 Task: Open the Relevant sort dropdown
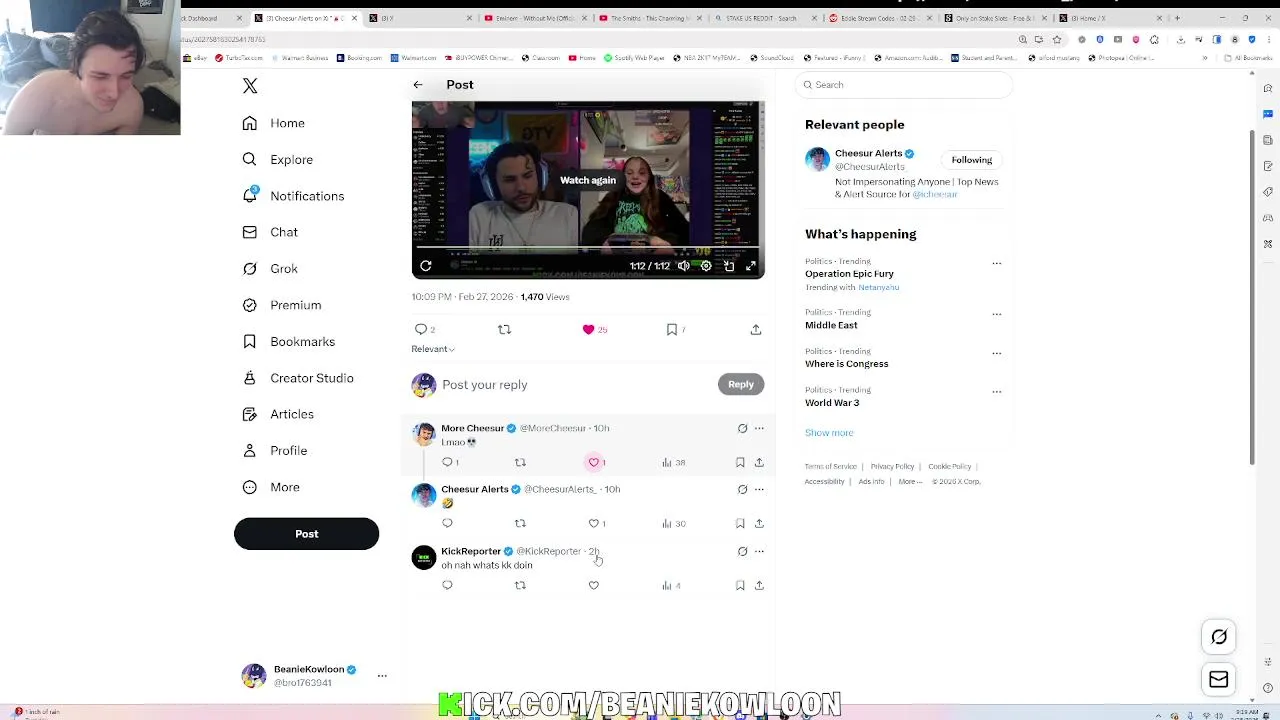pos(433,349)
